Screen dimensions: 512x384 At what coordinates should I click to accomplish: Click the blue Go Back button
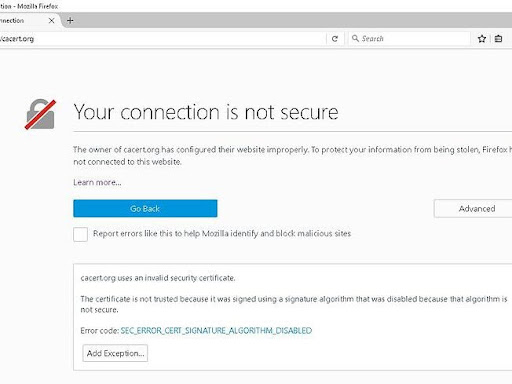145,208
